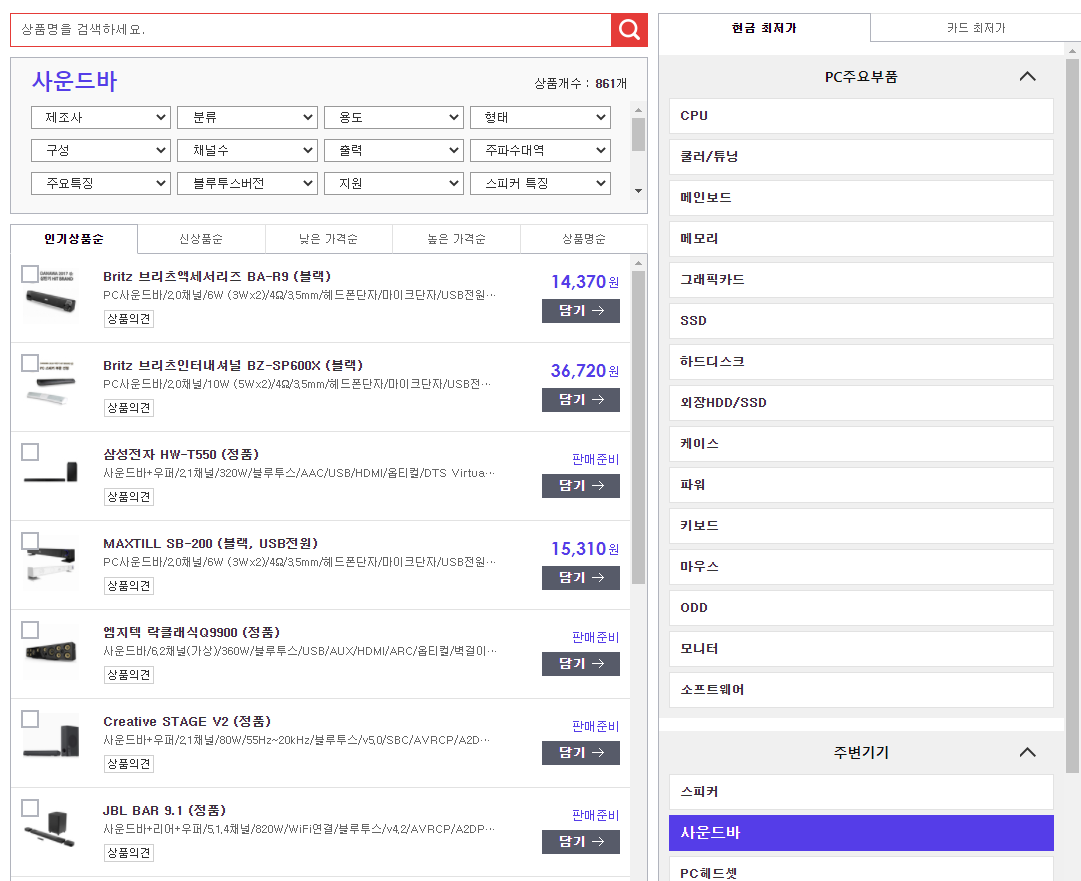Image resolution: width=1081 pixels, height=881 pixels.
Task: Open the 엠지텍 락클래식Q9900 (정품) title link
Action: [192, 632]
